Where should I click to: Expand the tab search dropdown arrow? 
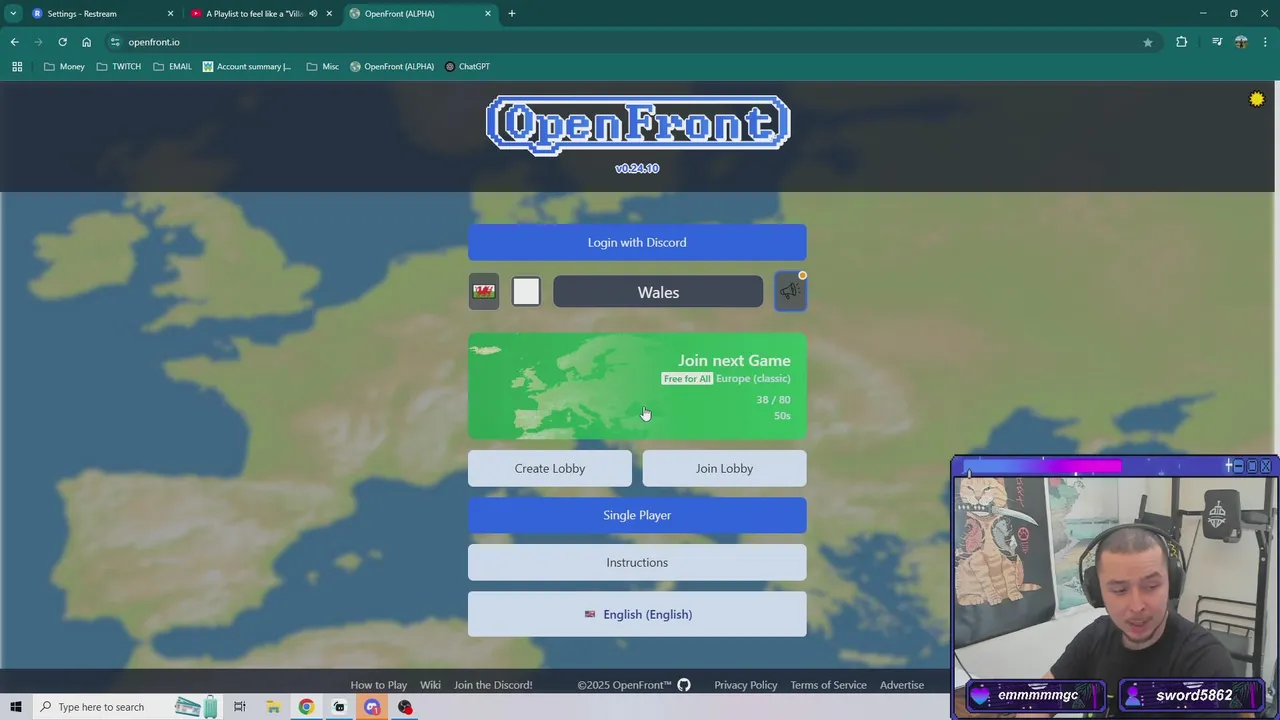(13, 14)
